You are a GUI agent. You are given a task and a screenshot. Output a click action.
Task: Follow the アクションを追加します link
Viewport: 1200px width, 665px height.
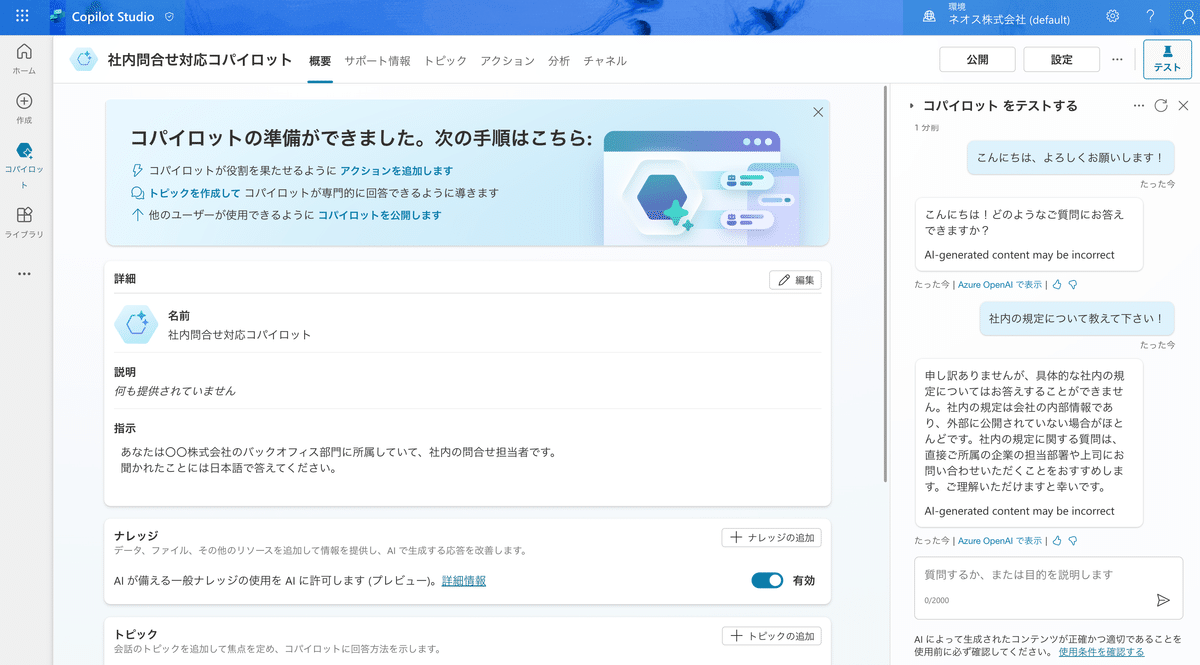(396, 171)
